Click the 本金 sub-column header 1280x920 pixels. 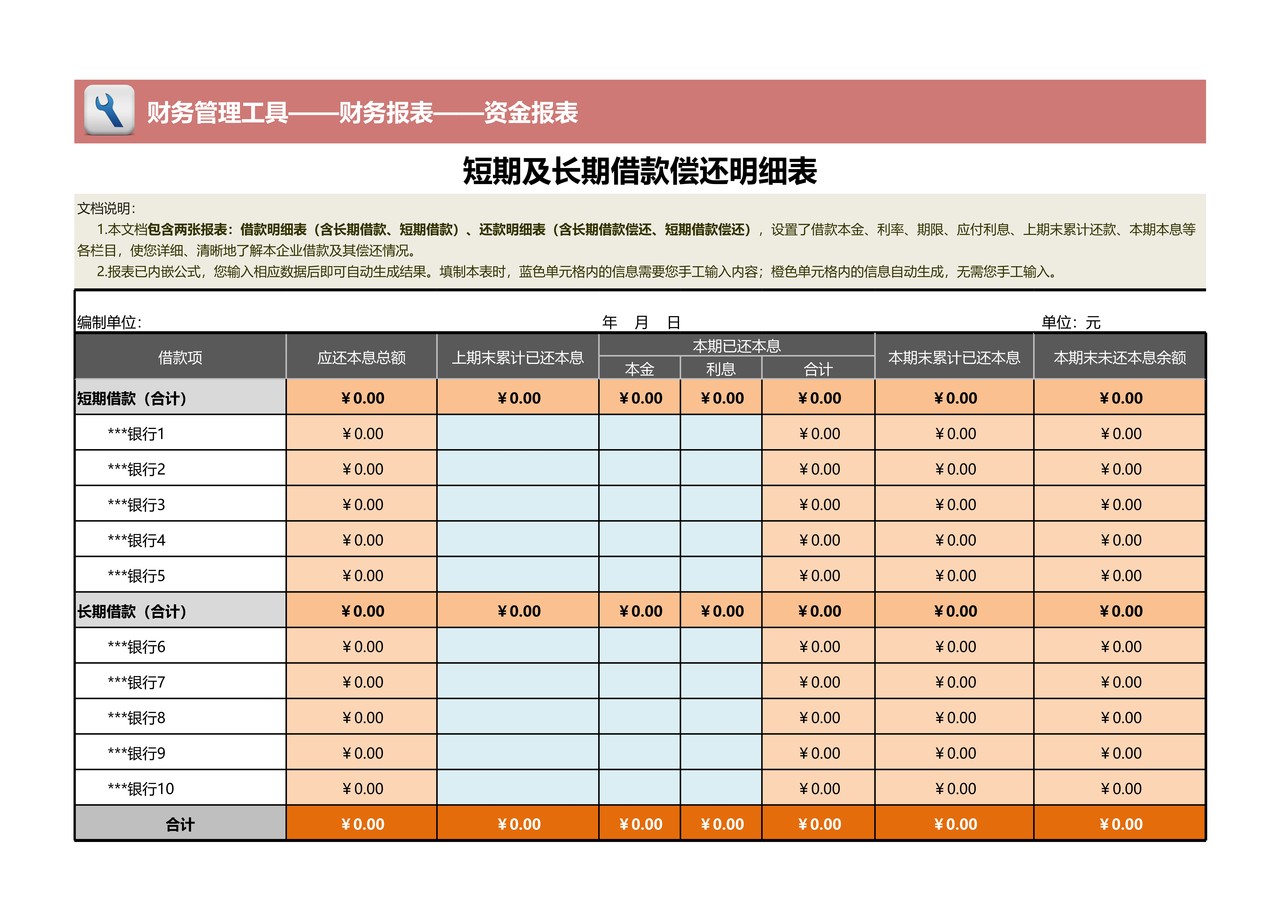[640, 369]
